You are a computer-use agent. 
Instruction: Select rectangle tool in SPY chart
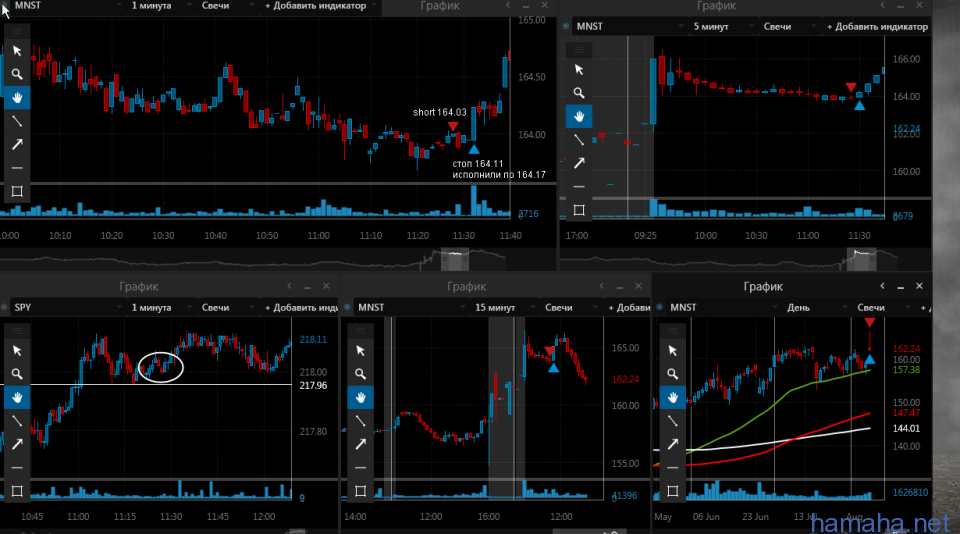(x=17, y=491)
